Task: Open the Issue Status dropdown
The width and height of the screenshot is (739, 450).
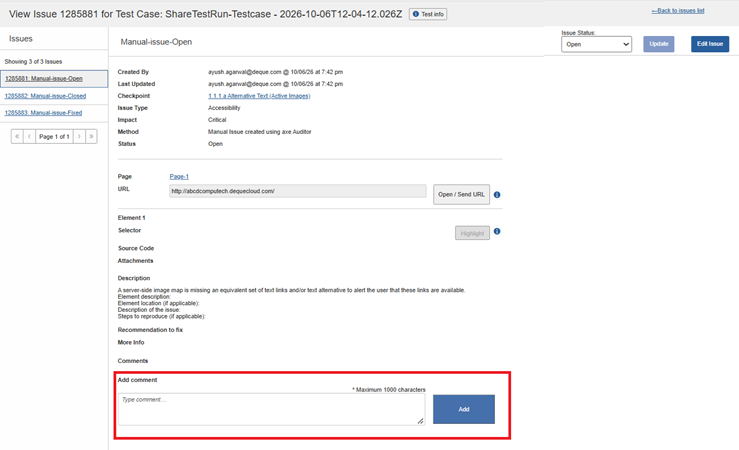Action: tap(596, 44)
